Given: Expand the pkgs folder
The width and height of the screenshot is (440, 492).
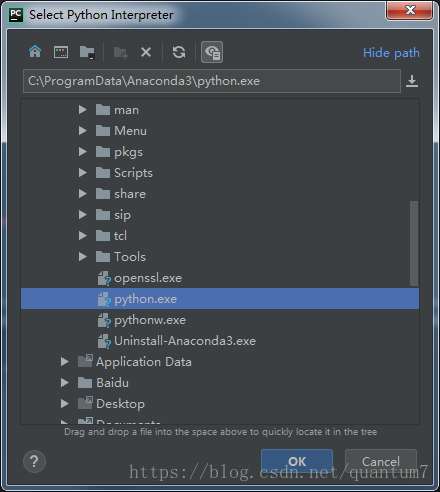Looking at the screenshot, I should click(83, 152).
